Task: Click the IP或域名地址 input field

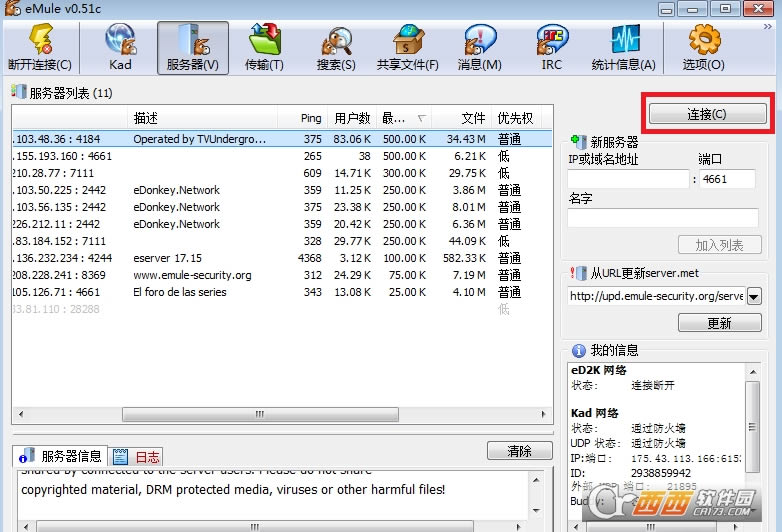Action: point(628,180)
